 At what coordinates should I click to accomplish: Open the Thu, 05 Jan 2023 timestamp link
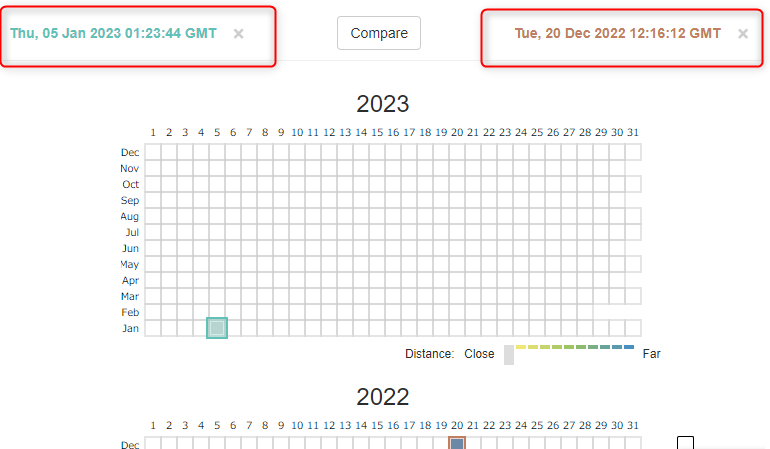click(x=113, y=33)
